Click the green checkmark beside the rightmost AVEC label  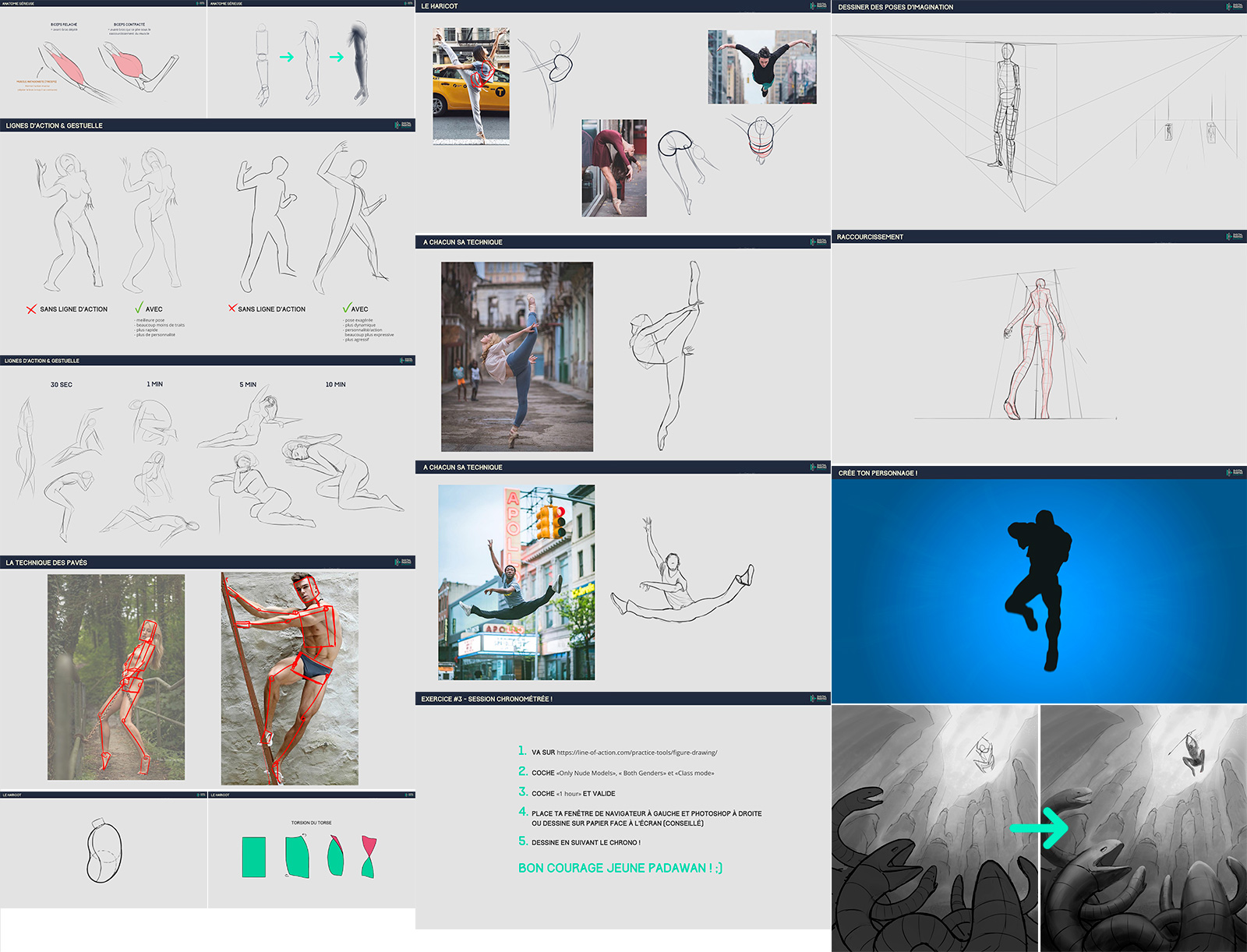point(346,309)
